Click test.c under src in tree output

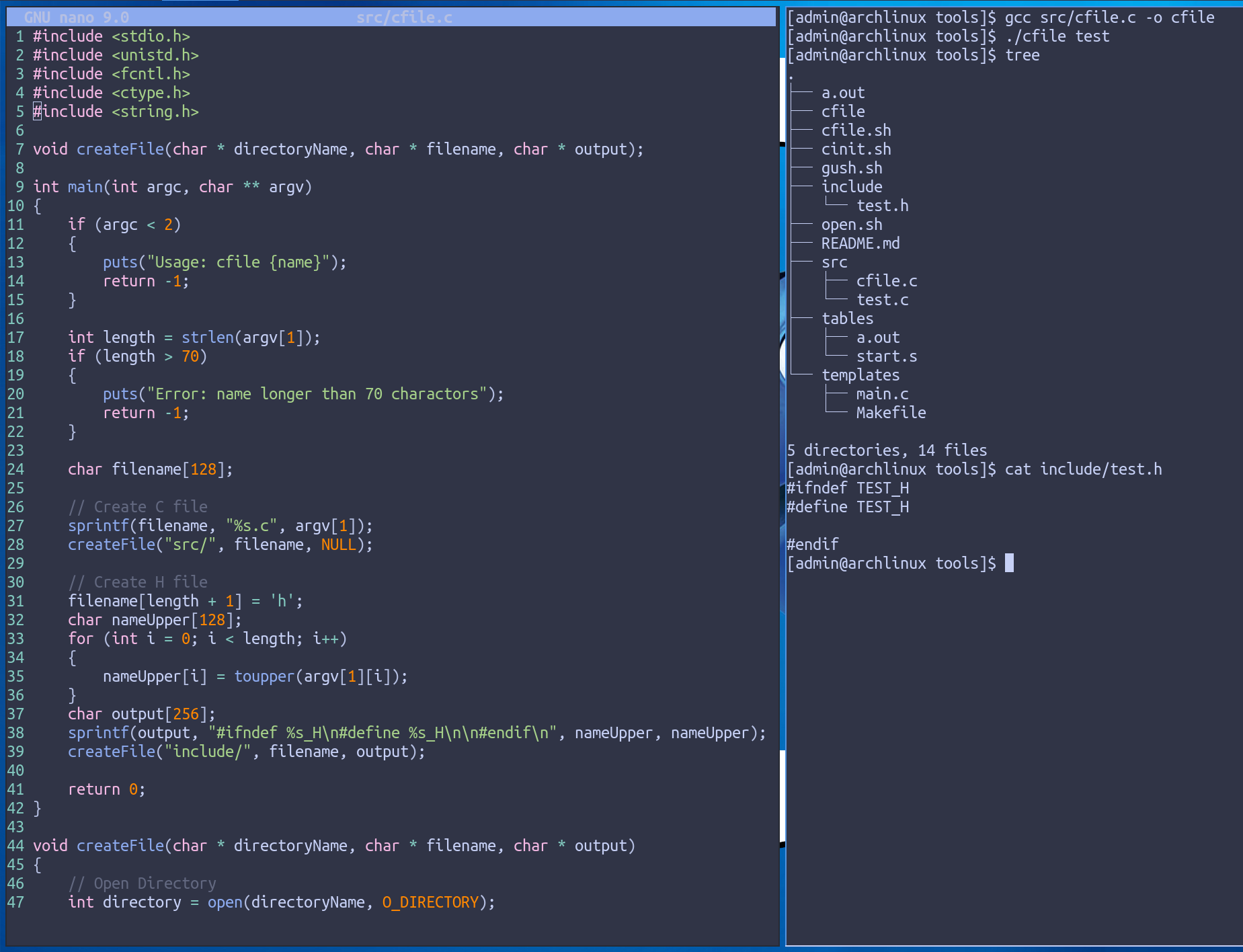coord(883,300)
